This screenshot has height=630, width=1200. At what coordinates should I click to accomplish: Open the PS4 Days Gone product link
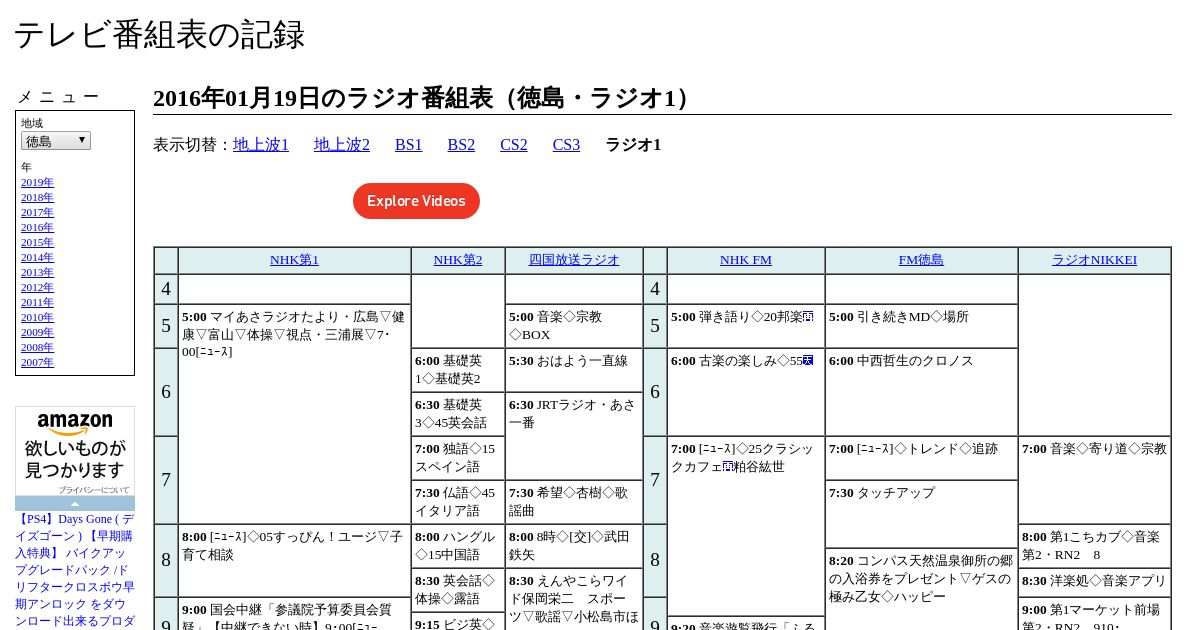click(x=75, y=570)
